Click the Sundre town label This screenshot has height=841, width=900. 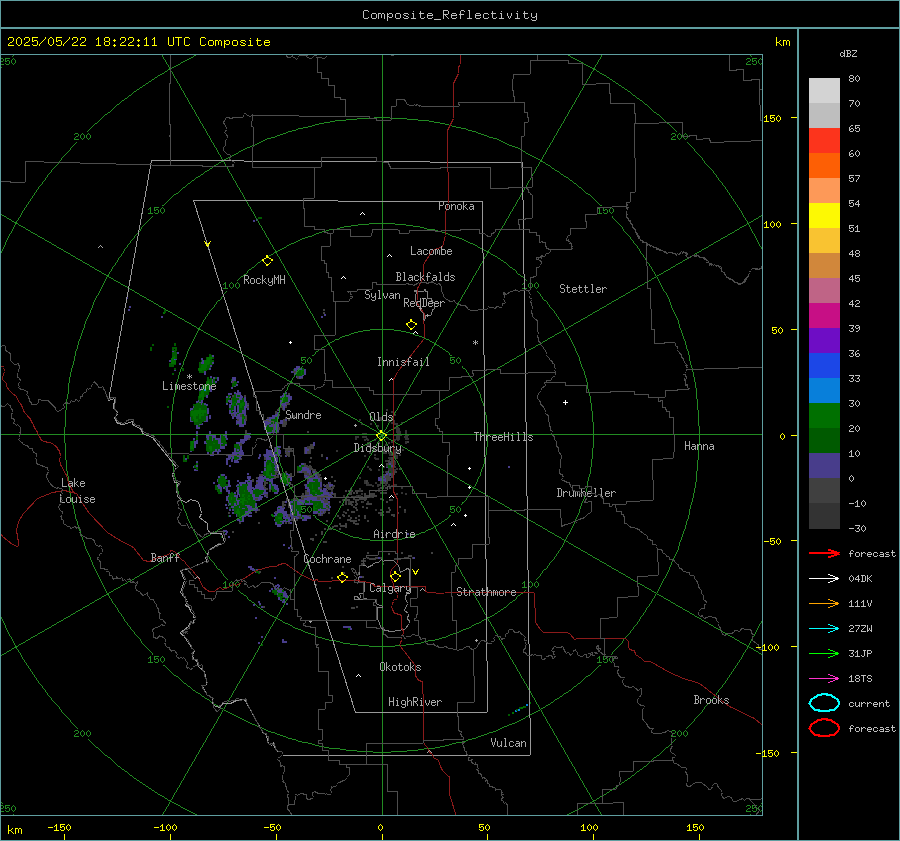click(x=303, y=414)
